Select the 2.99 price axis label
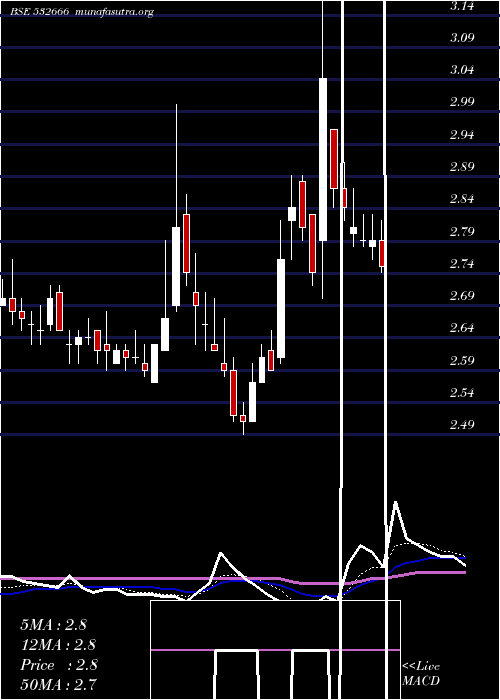The width and height of the screenshot is (500, 700). tap(462, 102)
